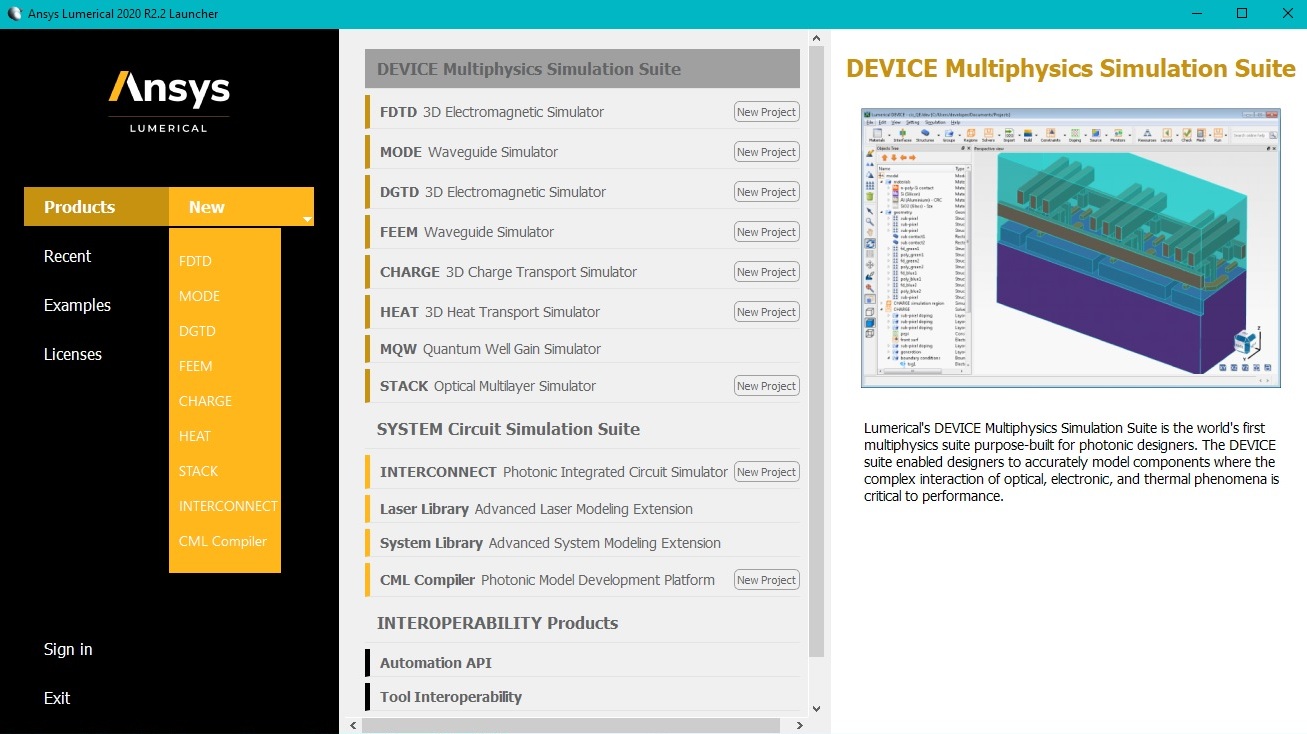The height and width of the screenshot is (734, 1307).
Task: Click New Project next to INTERCONNECT
Action: (766, 472)
